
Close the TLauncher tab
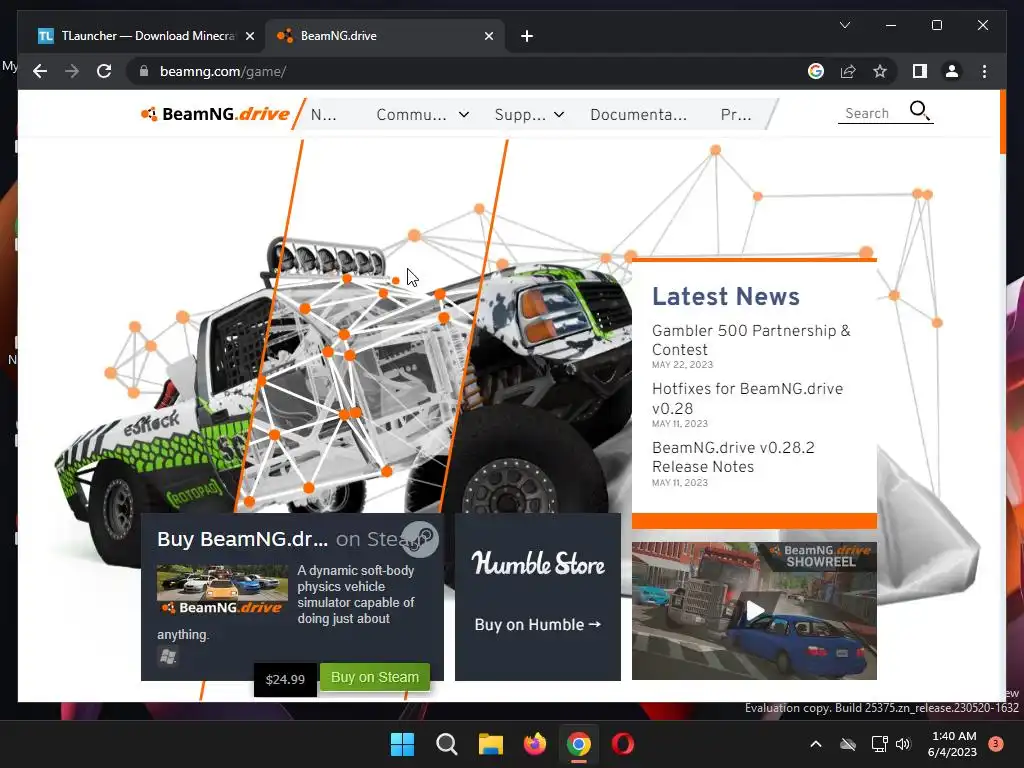249,36
